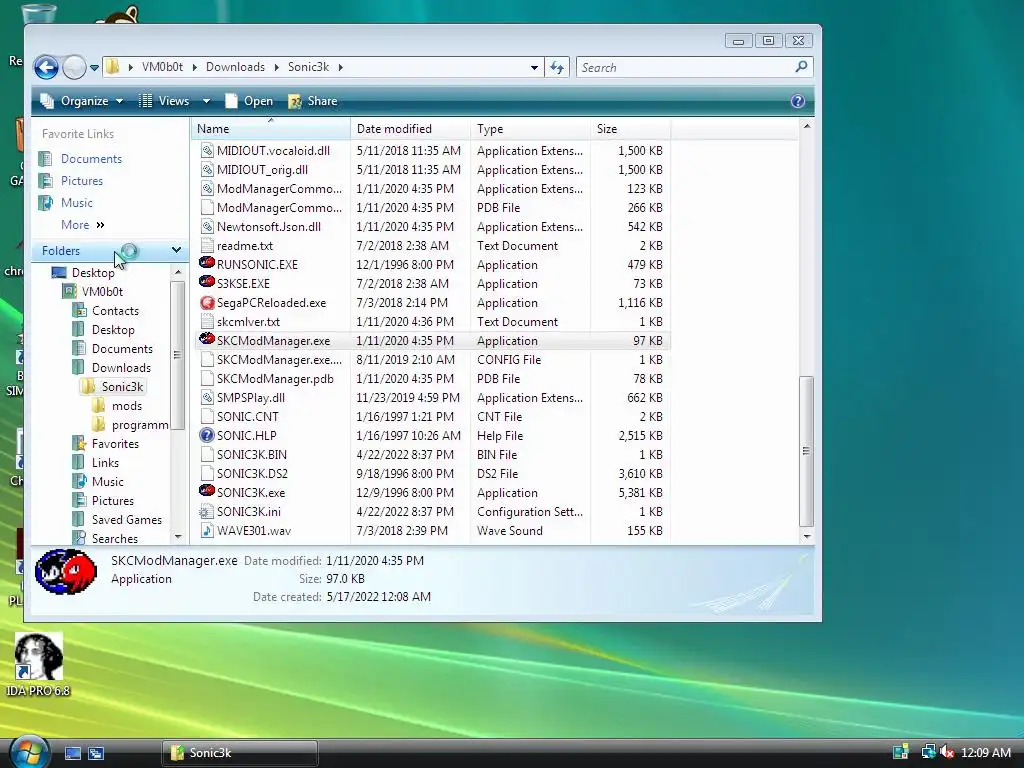
Task: Select the SegaPCReloaded.exe red icon
Action: coord(207,302)
